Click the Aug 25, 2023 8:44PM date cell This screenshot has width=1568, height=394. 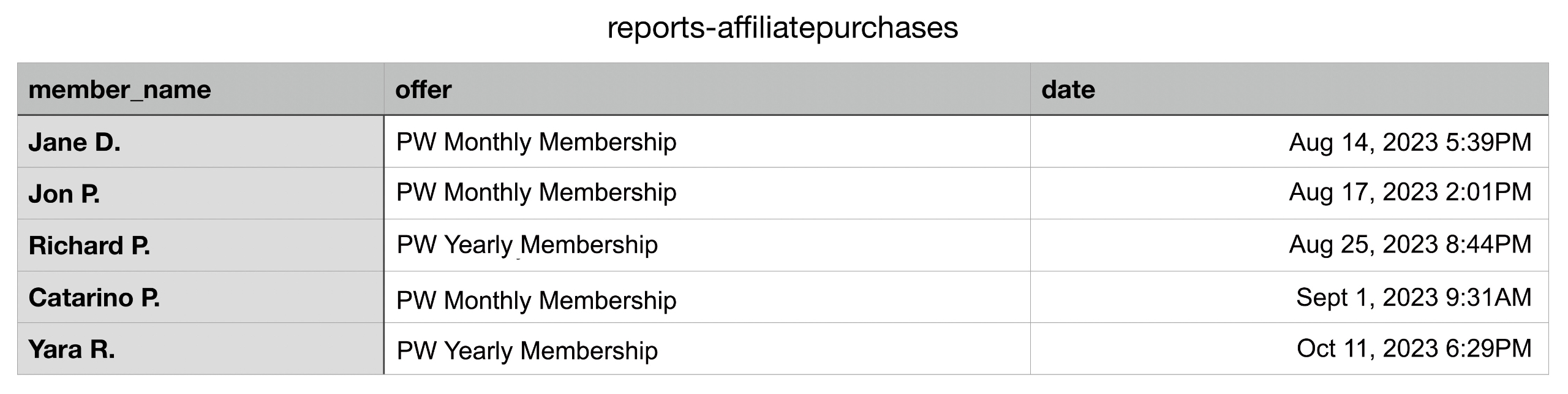tap(1409, 244)
